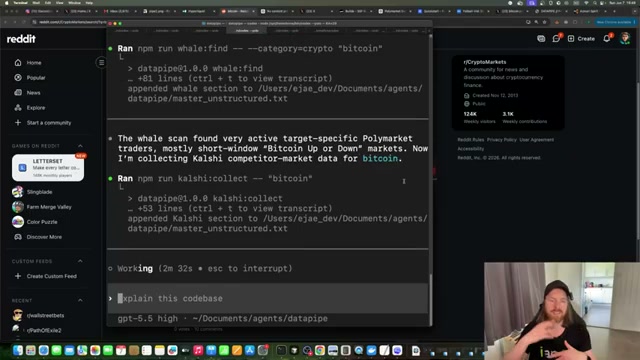
Task: Open Terminal in the Dock
Action: [x=281, y=350]
